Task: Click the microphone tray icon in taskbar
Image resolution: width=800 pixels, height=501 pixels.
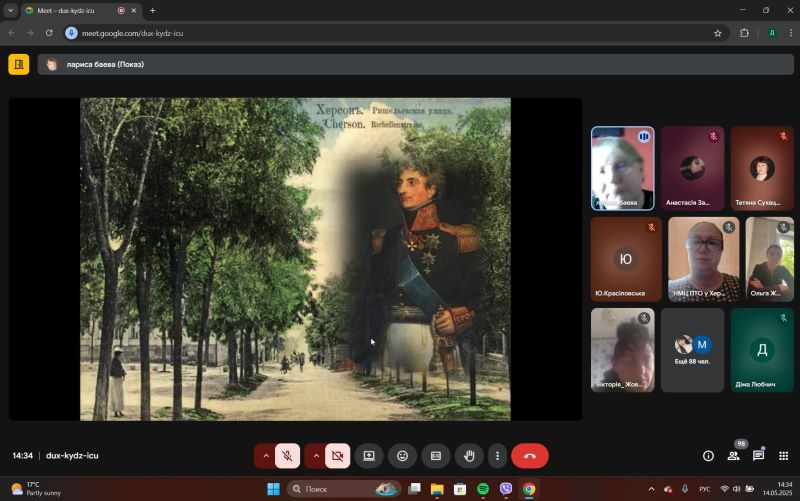Action: (x=685, y=489)
